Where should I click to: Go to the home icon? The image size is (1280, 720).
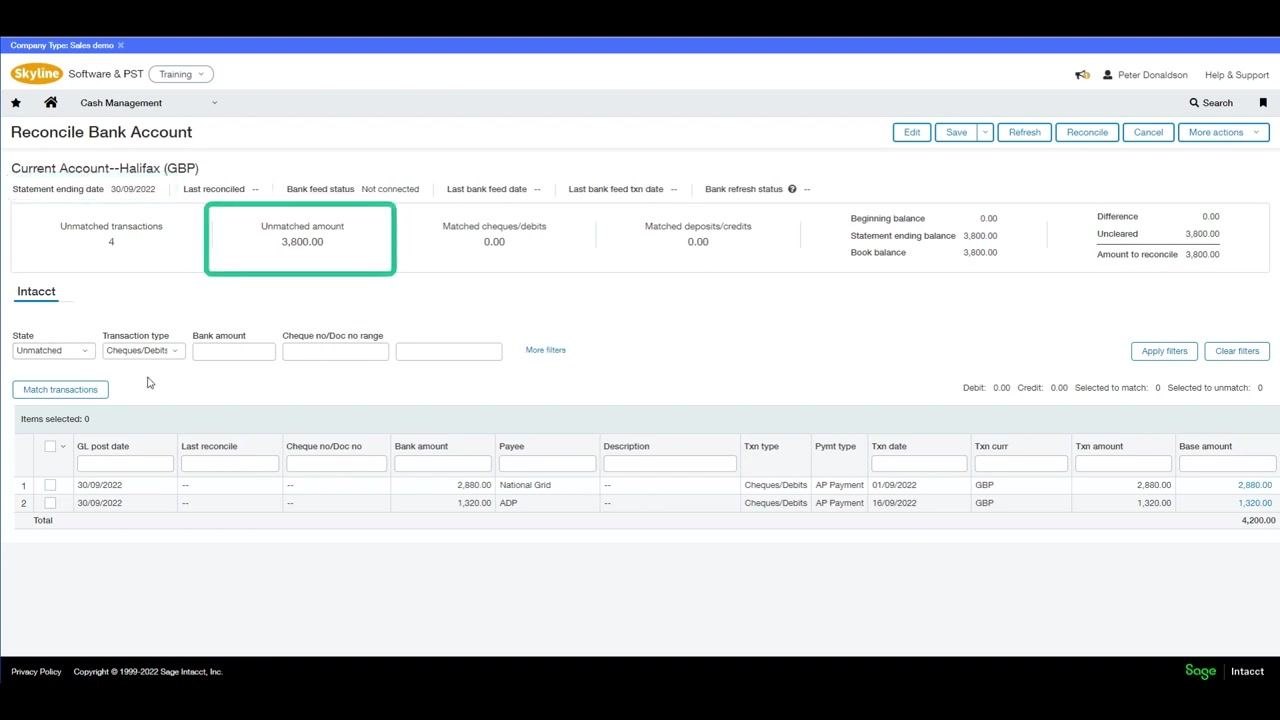[x=51, y=103]
